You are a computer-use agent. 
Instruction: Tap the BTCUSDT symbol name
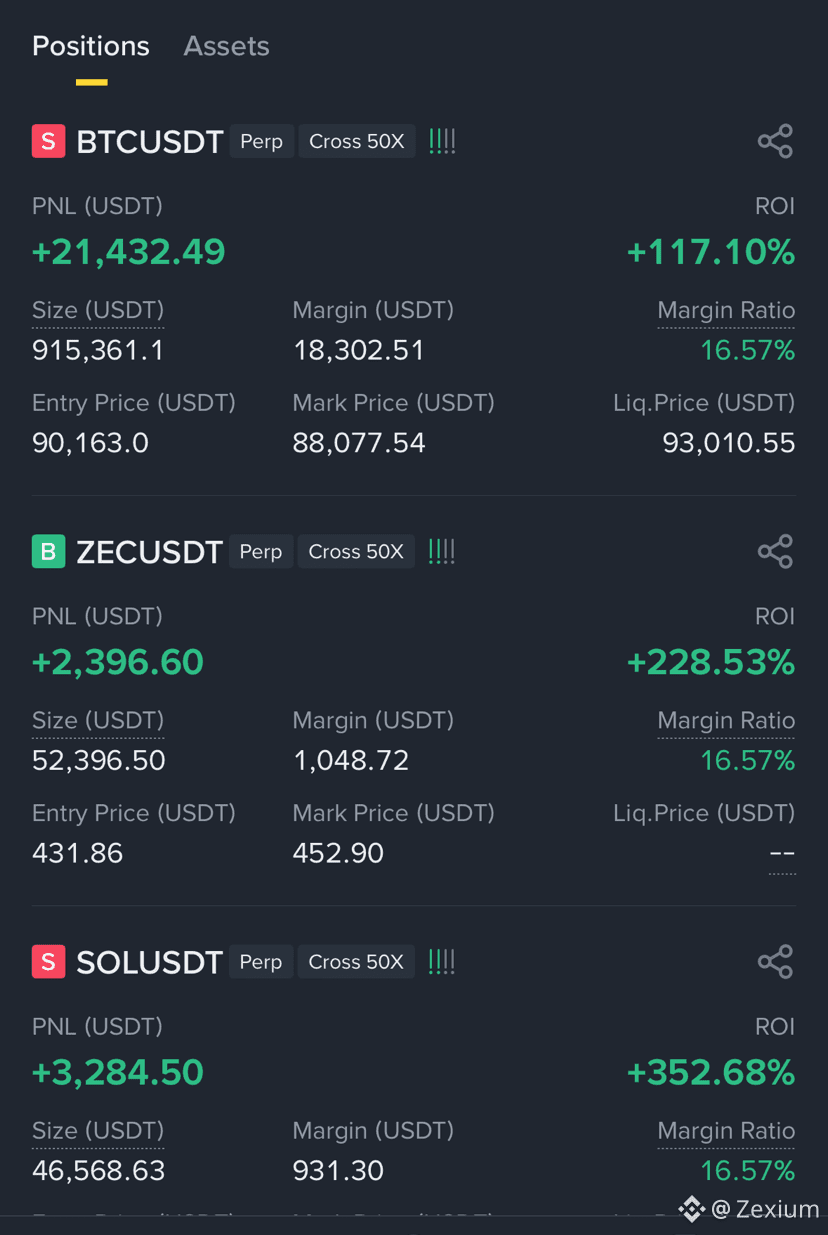(x=149, y=142)
